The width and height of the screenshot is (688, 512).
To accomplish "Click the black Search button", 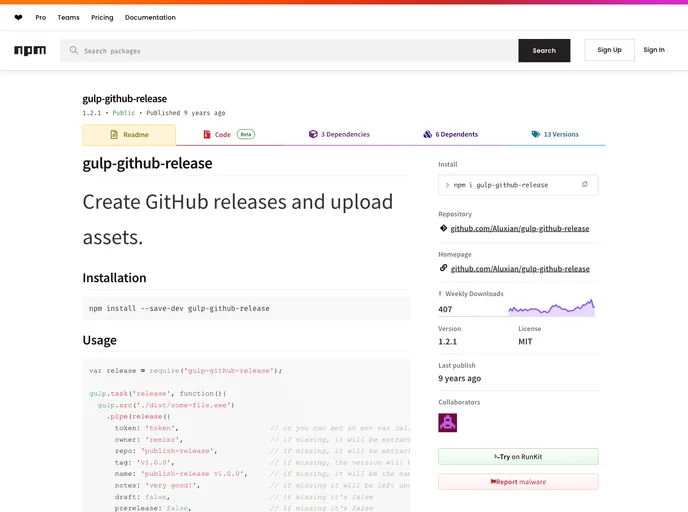I will [x=544, y=50].
